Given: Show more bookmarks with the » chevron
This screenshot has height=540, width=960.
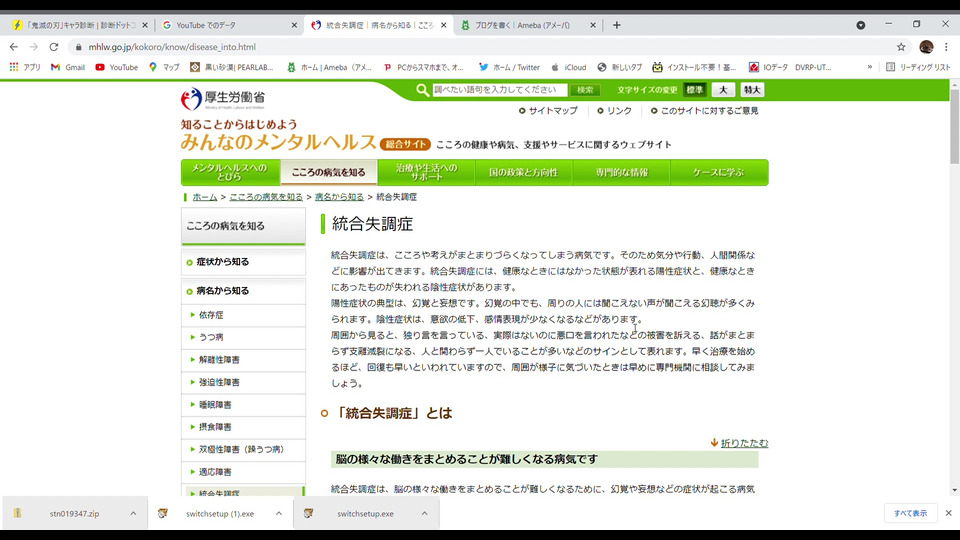Looking at the screenshot, I should 869,67.
